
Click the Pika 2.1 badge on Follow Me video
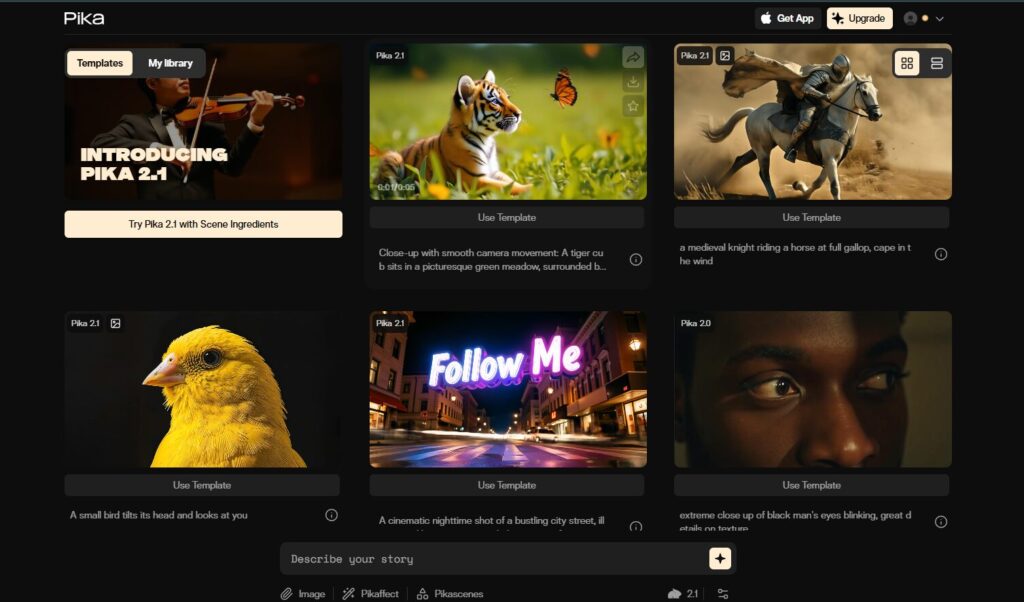click(x=390, y=323)
